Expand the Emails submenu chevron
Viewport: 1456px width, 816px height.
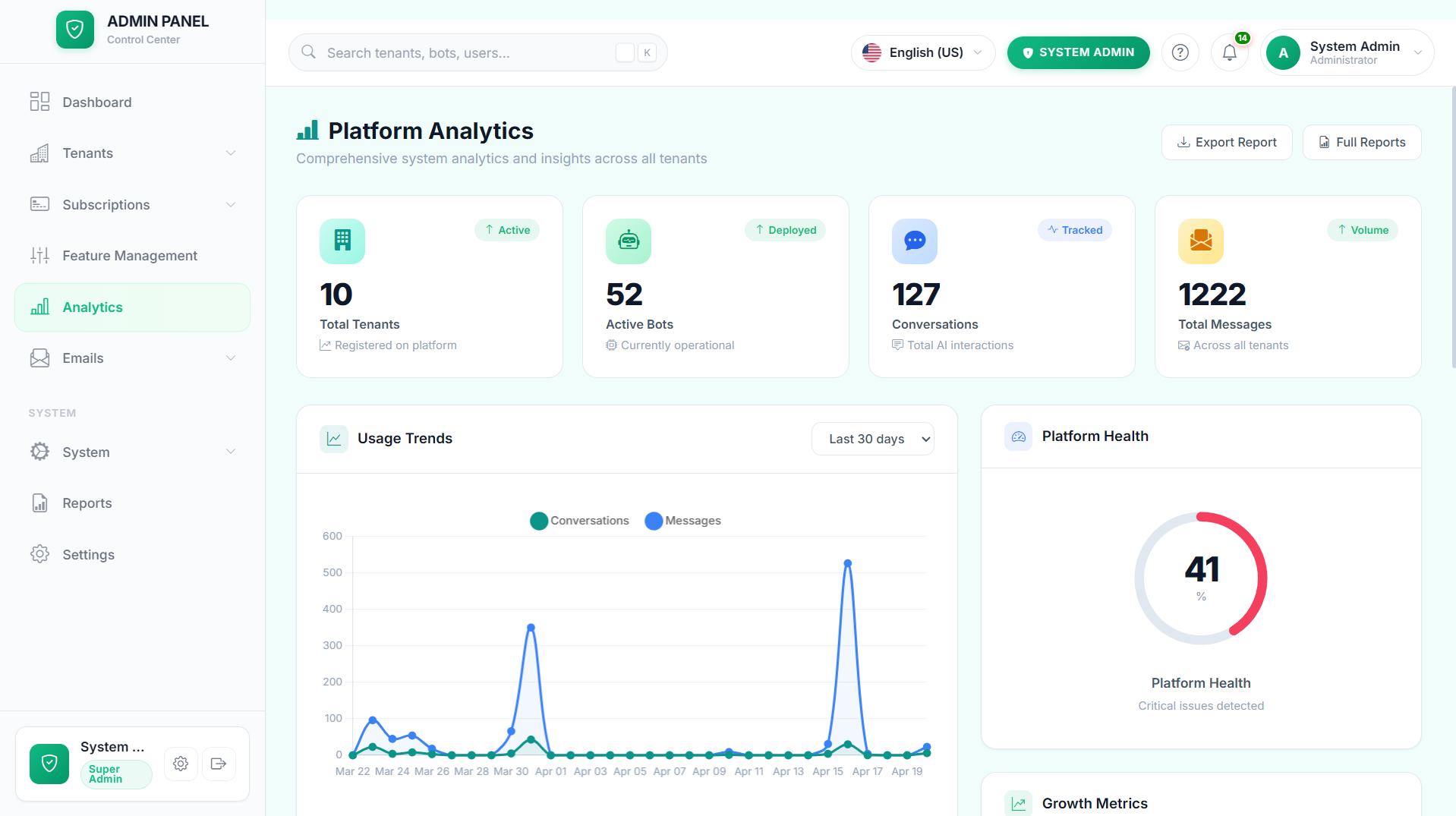click(231, 358)
